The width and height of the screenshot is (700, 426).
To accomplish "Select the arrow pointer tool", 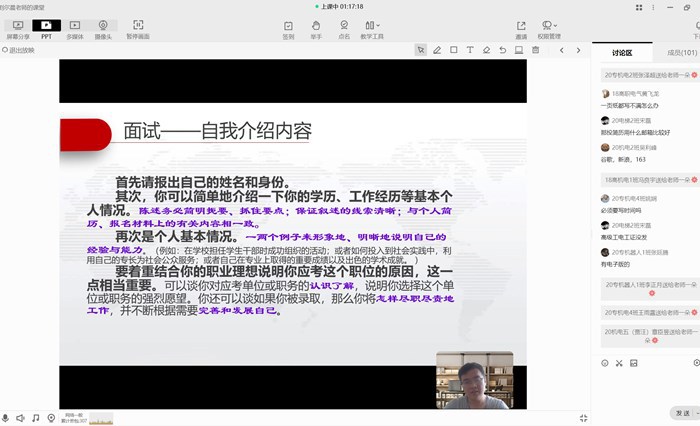I will 421,49.
